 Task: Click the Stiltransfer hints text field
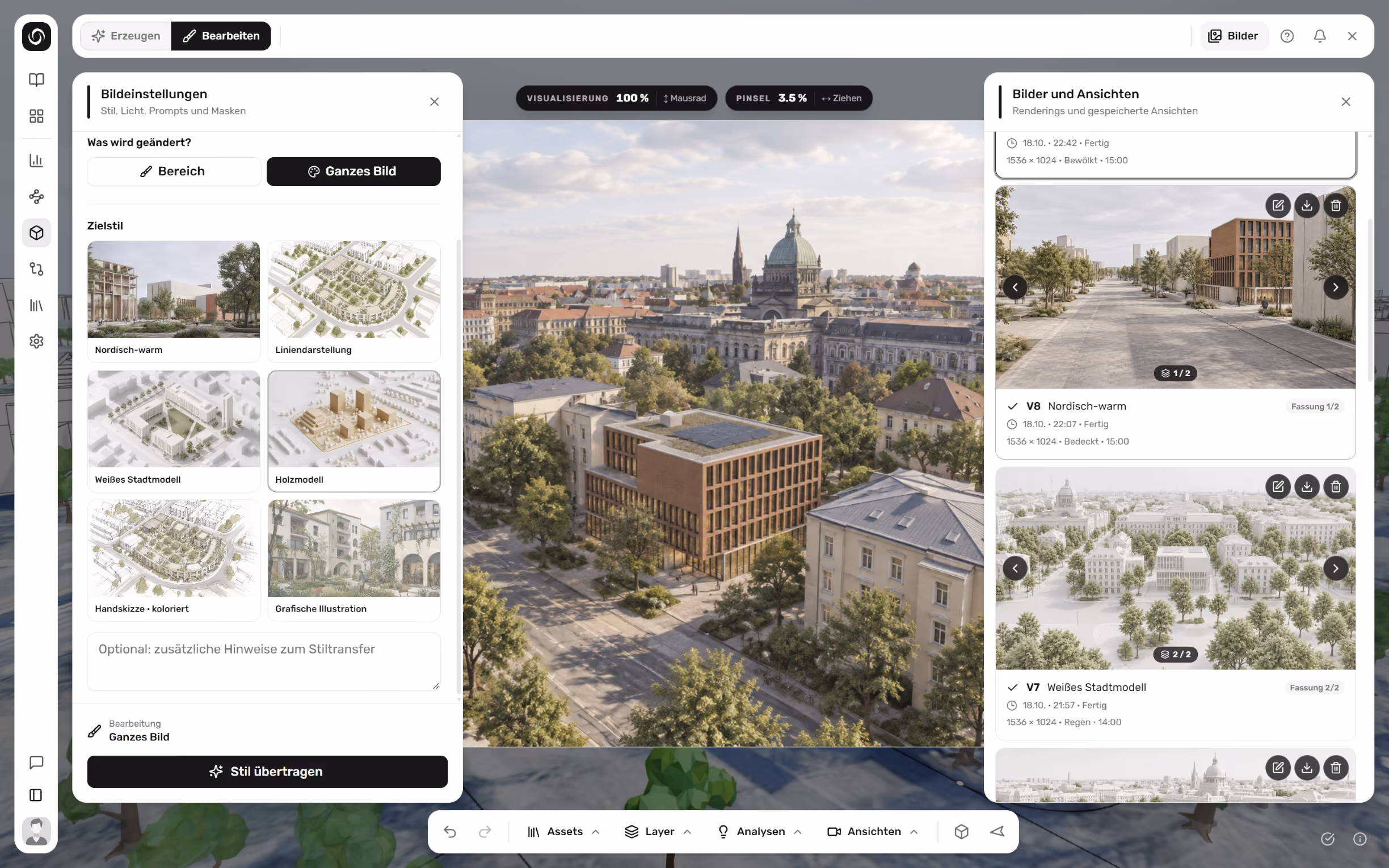tap(264, 661)
